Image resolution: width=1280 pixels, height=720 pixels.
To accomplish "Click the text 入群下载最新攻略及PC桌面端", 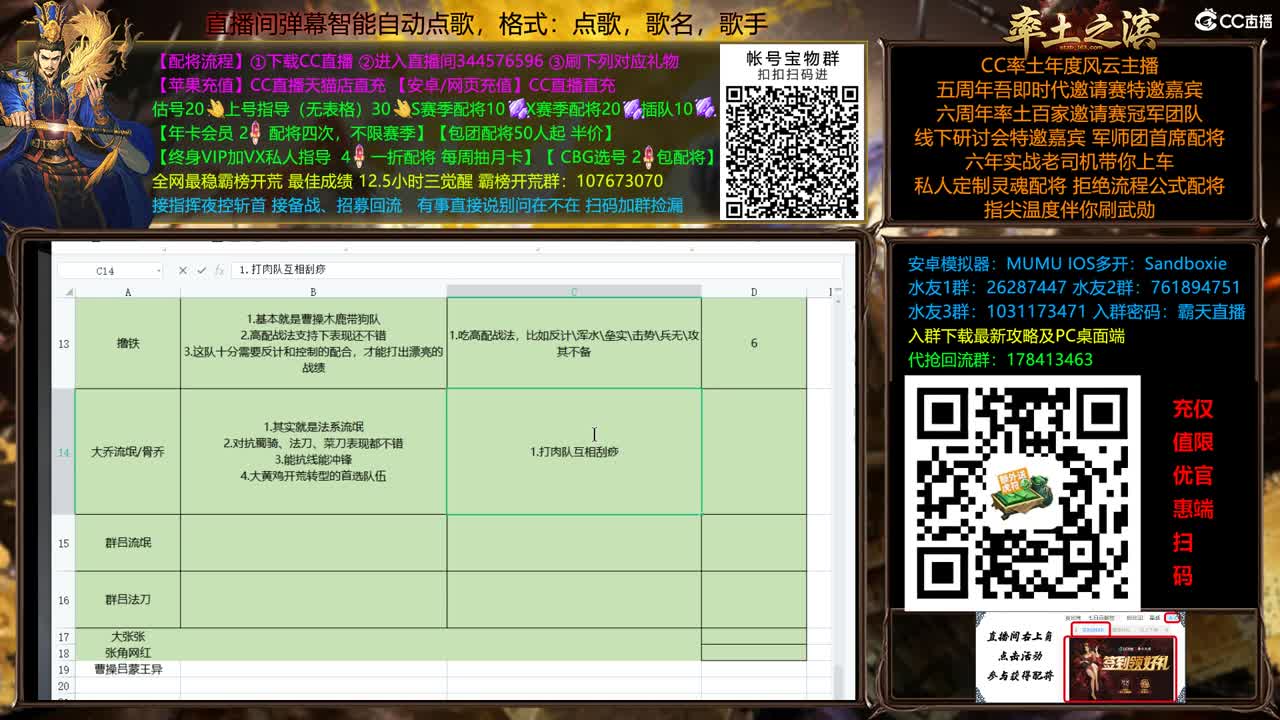I will coord(1016,335).
